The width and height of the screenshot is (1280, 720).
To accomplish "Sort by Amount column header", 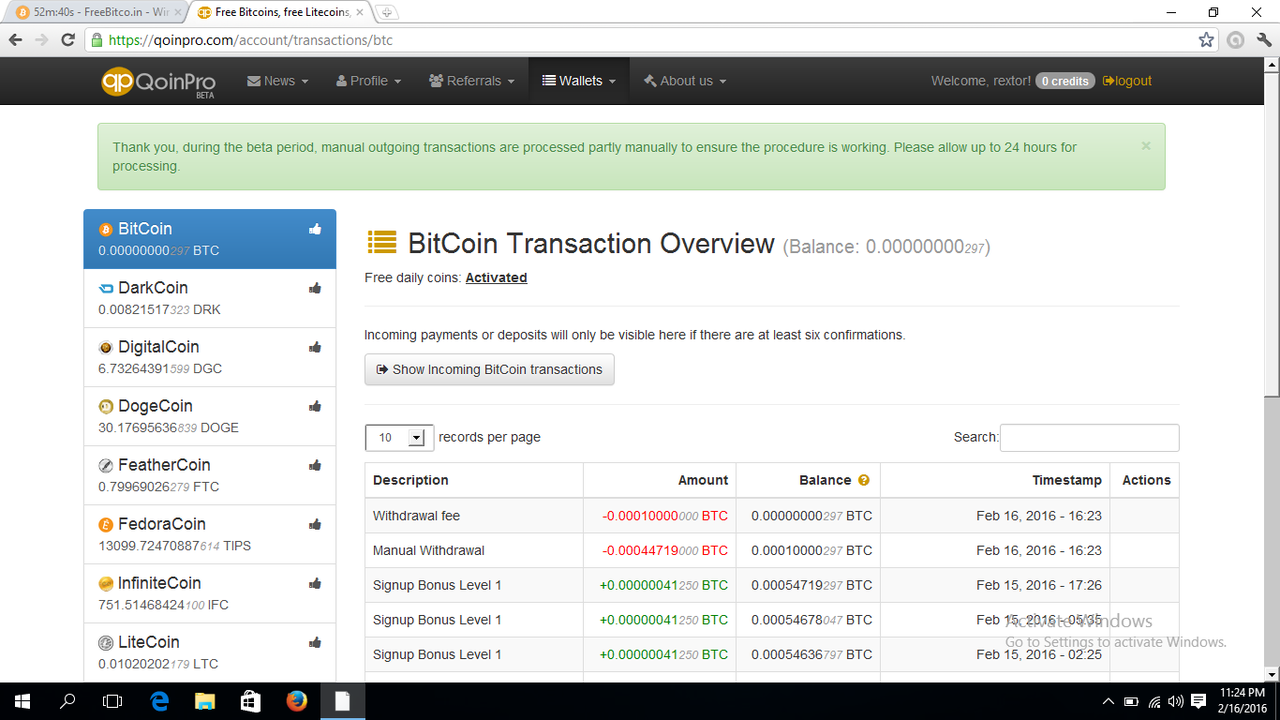I will [x=660, y=480].
